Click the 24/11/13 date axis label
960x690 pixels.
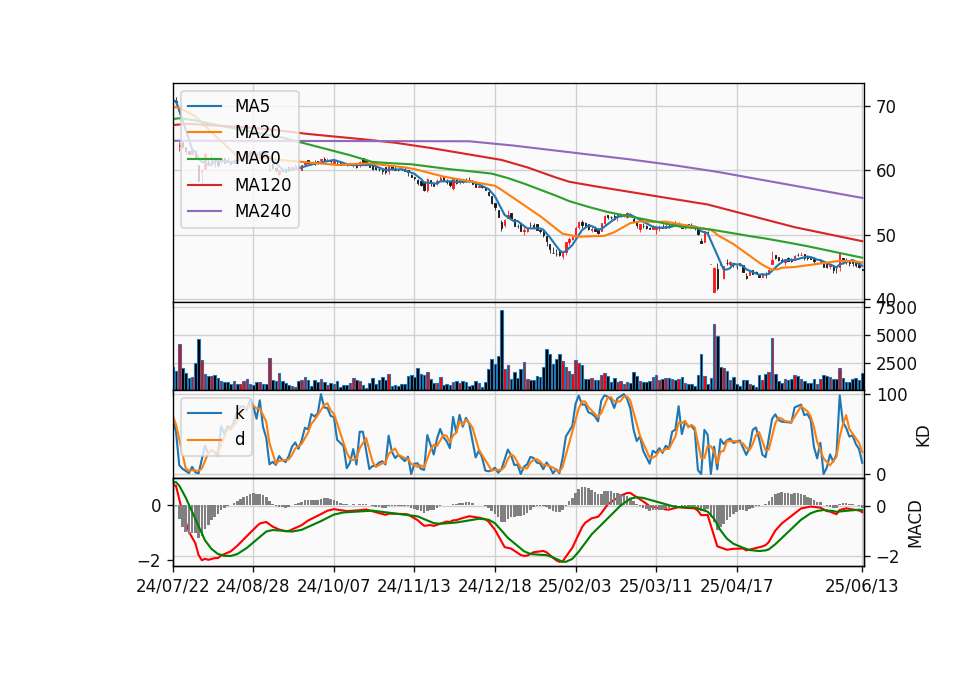point(414,586)
